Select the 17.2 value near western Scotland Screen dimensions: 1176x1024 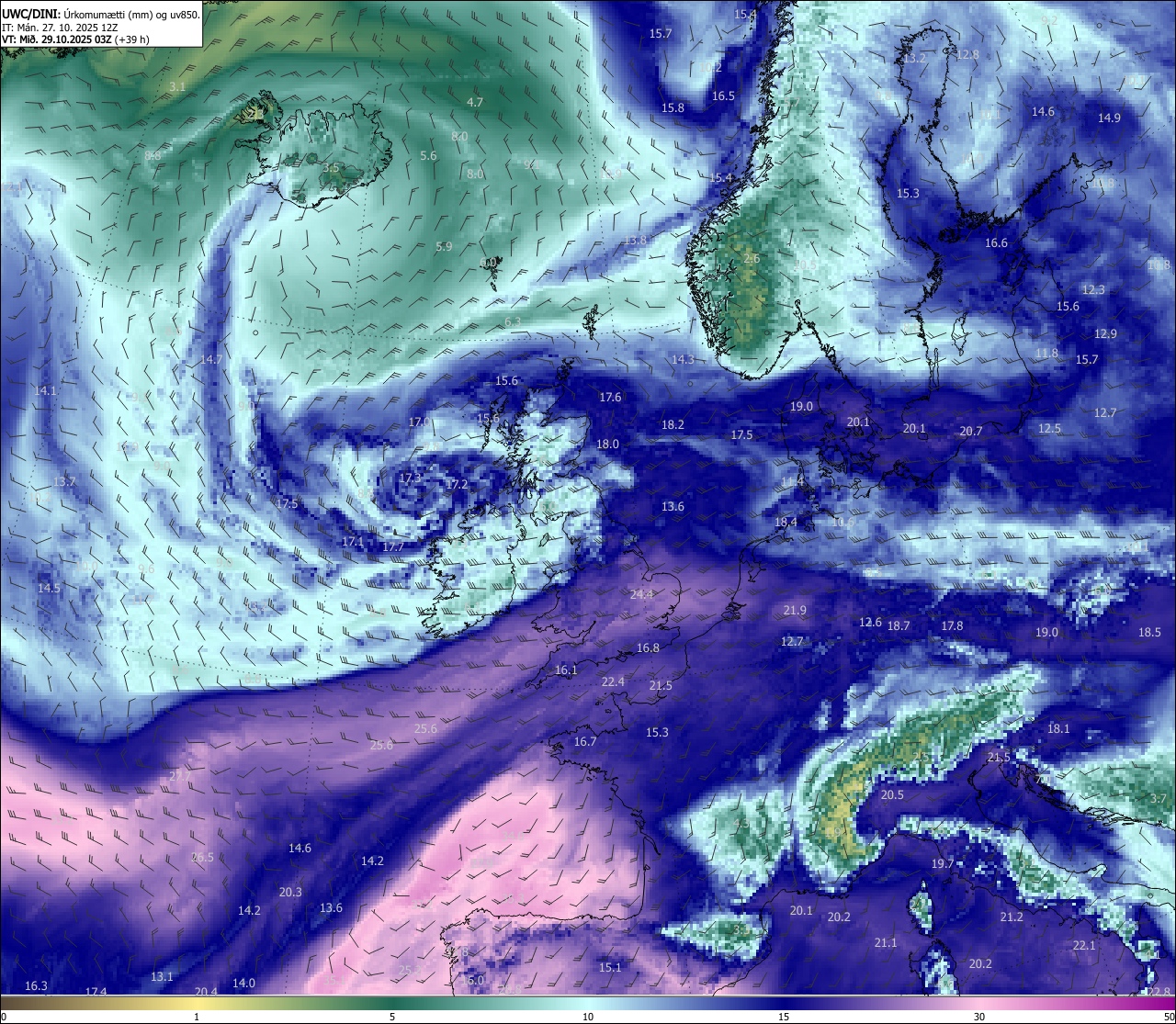[457, 484]
